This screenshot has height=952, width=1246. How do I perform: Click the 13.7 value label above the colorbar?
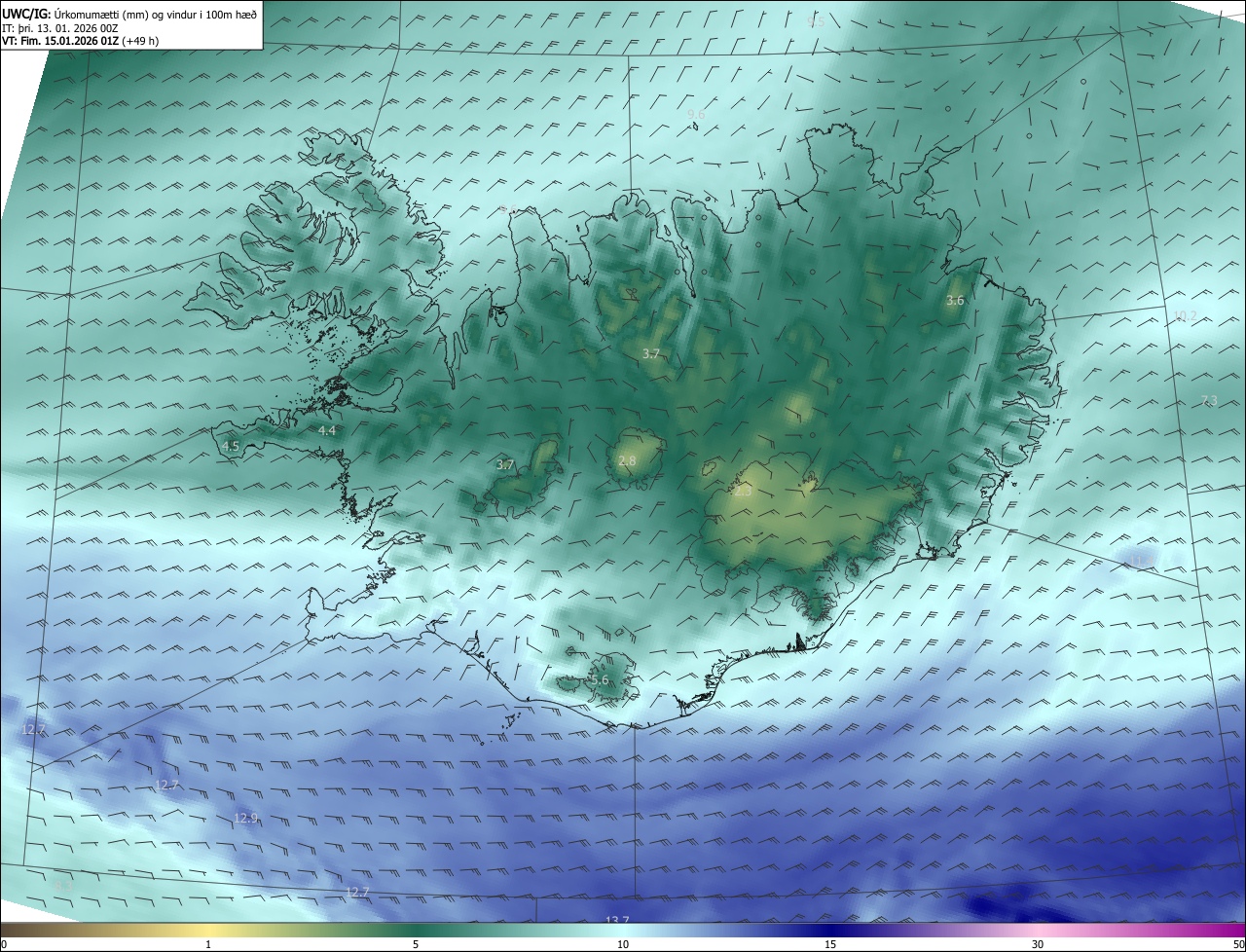point(617,920)
